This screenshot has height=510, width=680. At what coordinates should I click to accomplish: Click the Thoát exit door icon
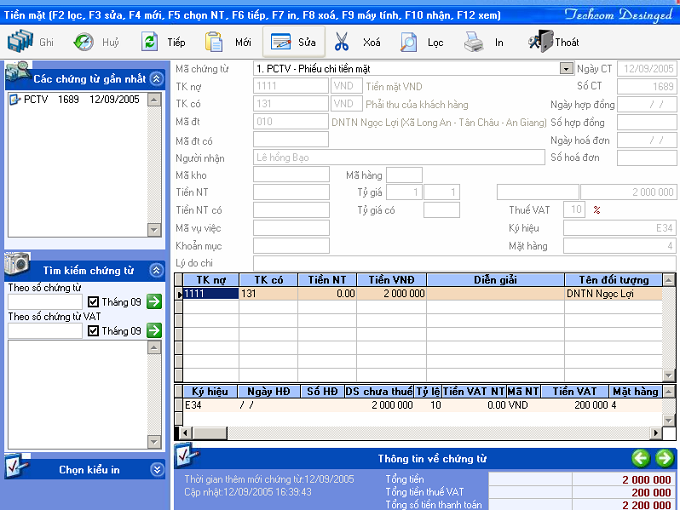[541, 42]
